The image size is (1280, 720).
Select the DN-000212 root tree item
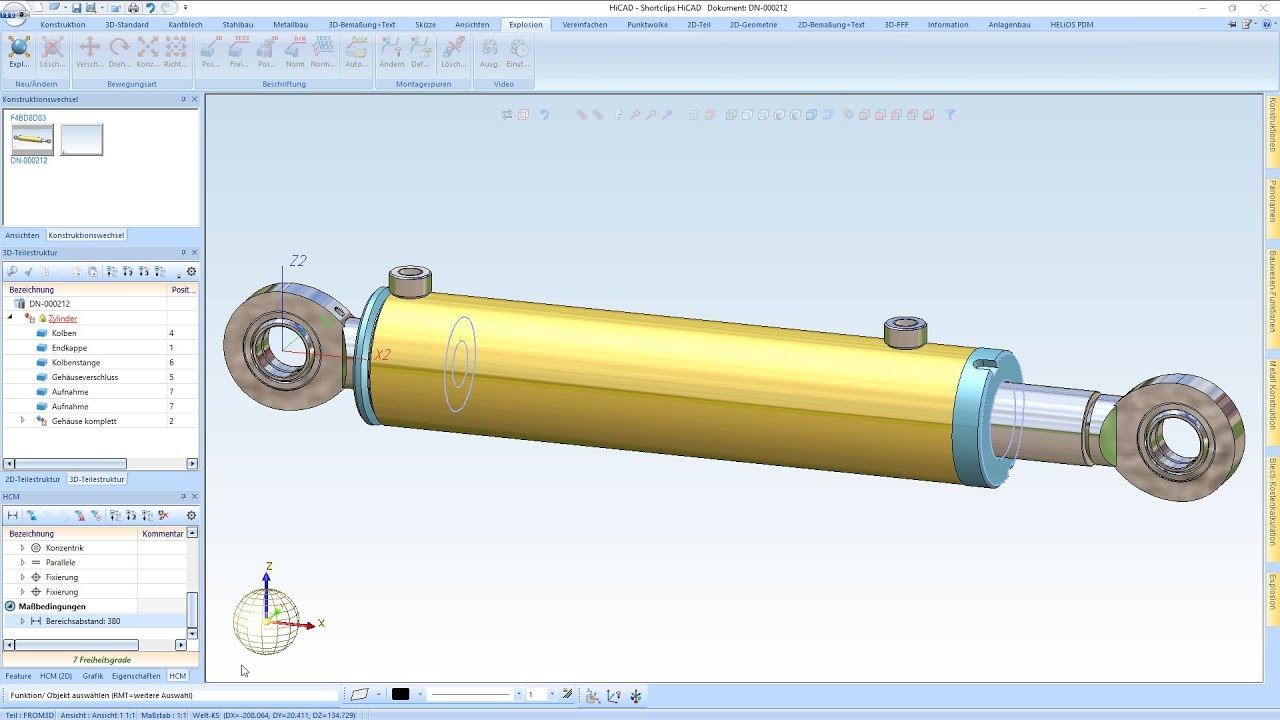point(49,303)
